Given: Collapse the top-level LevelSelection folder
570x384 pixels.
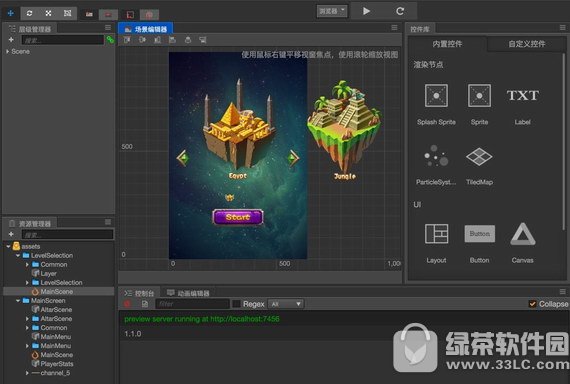Looking at the screenshot, I should [18, 256].
